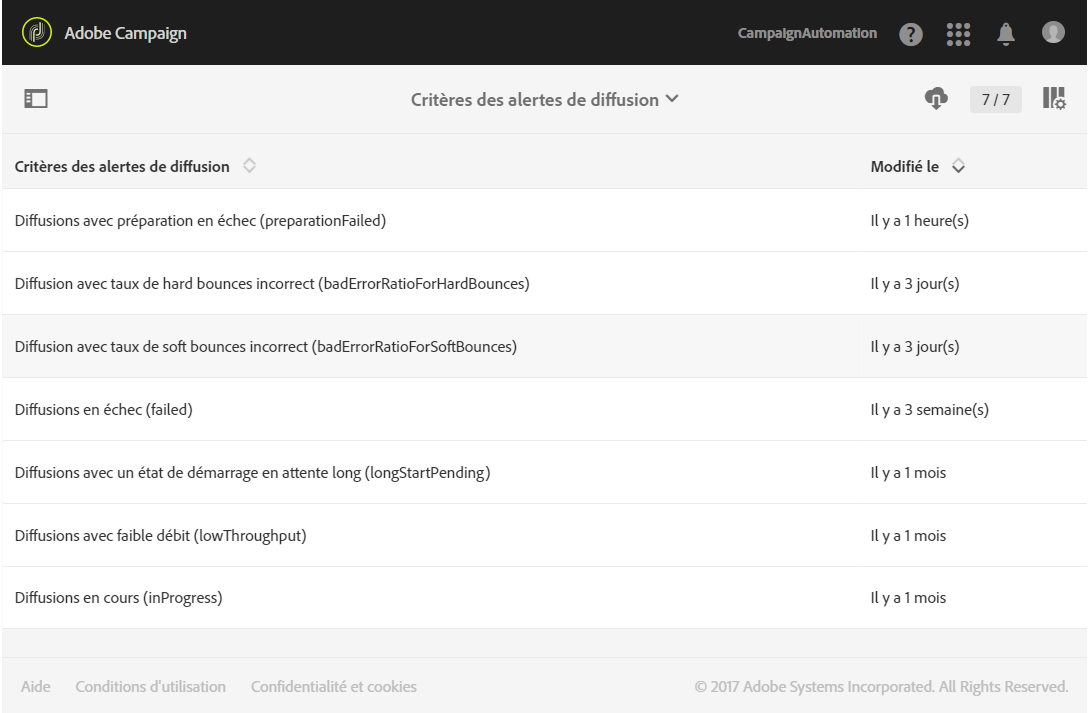Select the lowThroughput criteria row
This screenshot has height=713, width=1089.
pyautogui.click(x=160, y=536)
